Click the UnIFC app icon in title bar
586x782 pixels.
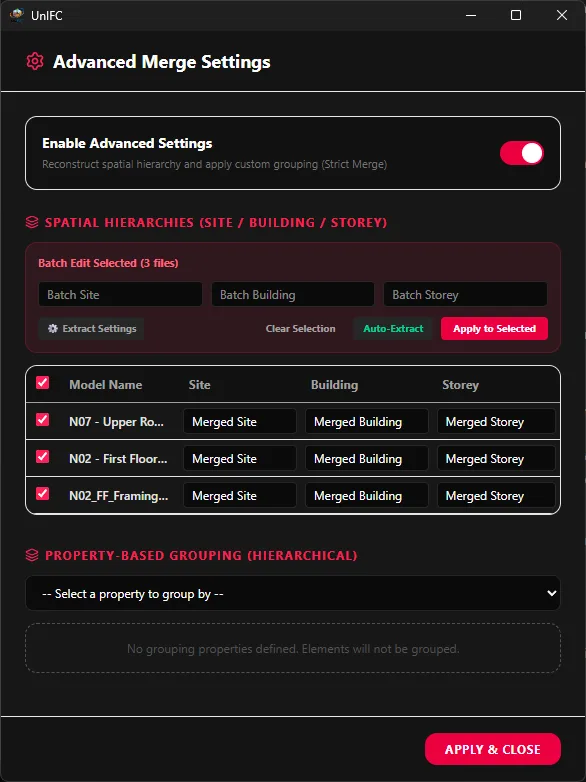16,15
